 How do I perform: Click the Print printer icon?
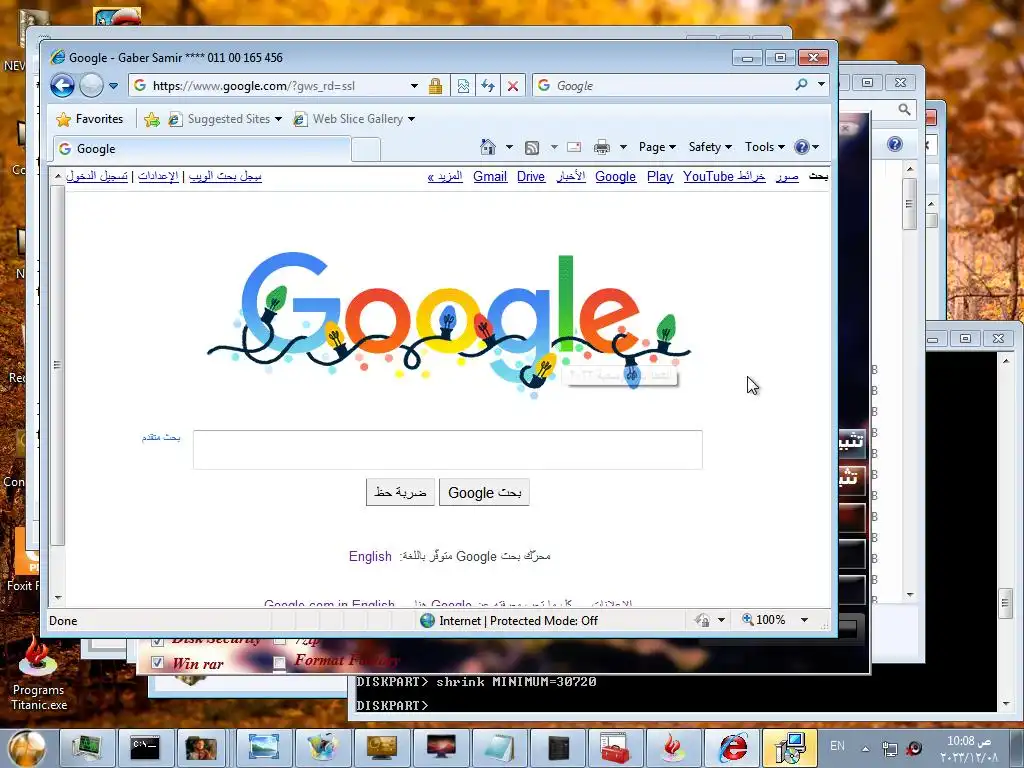click(x=601, y=147)
